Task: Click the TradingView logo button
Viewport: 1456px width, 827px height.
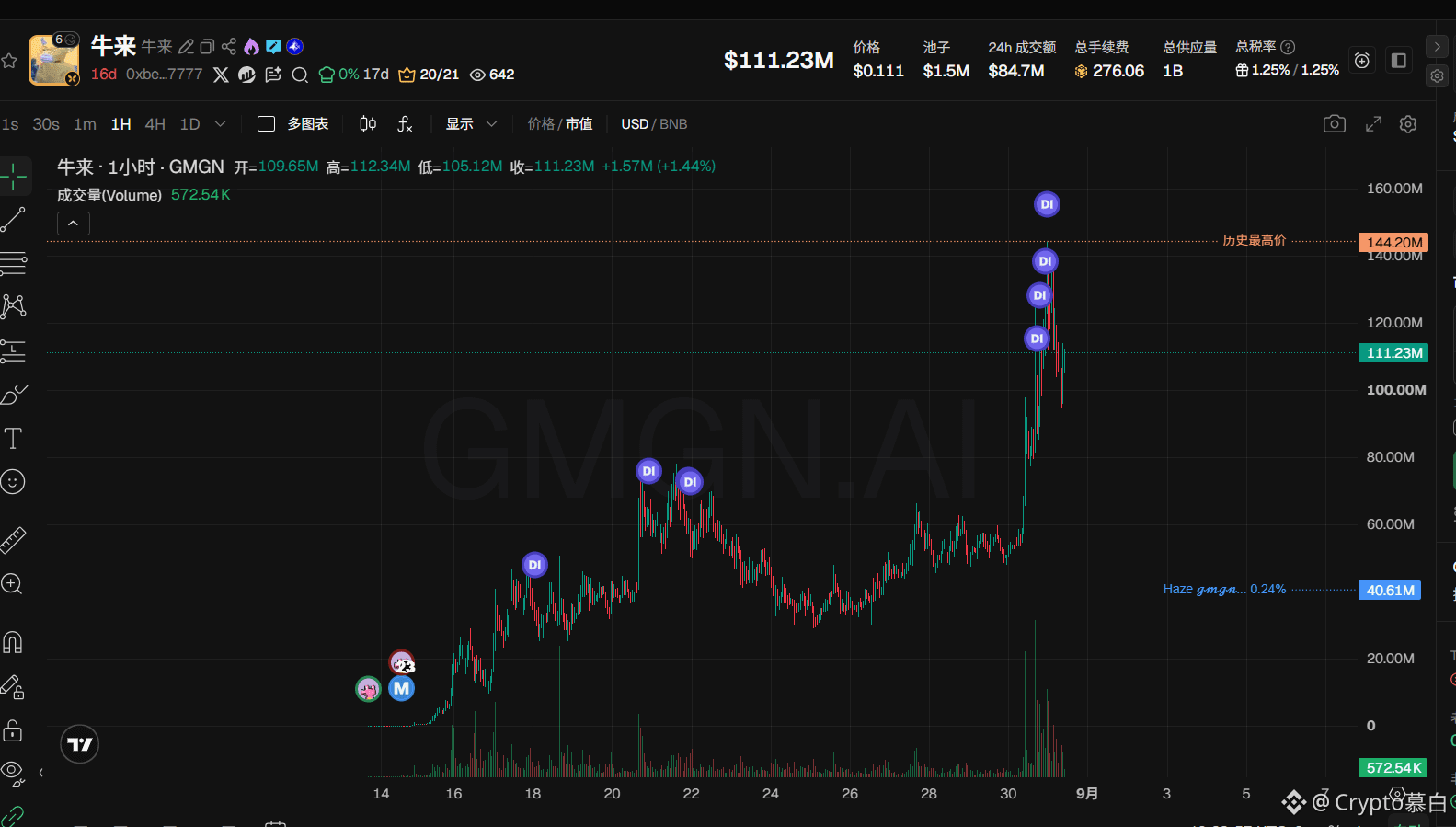Action: (x=80, y=744)
